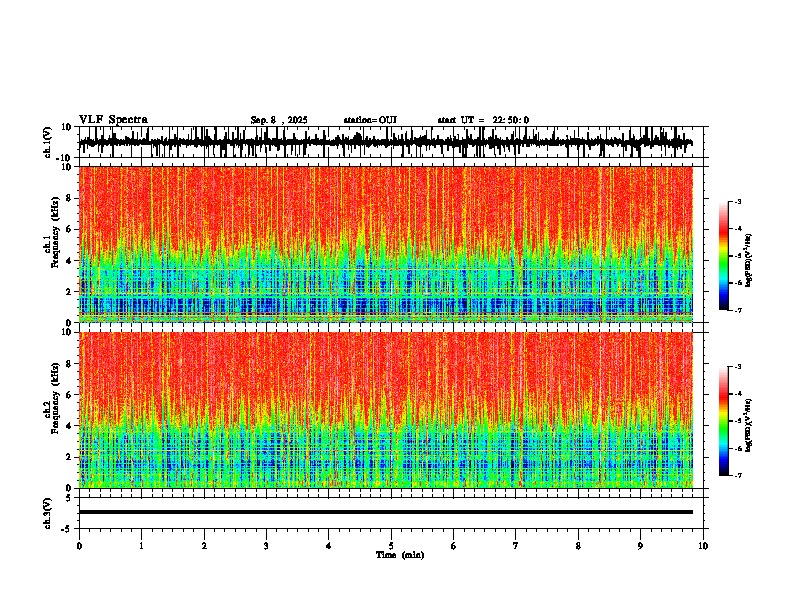Click the time axis tick label "0"
This screenshot has width=792, height=612.
tap(79, 546)
